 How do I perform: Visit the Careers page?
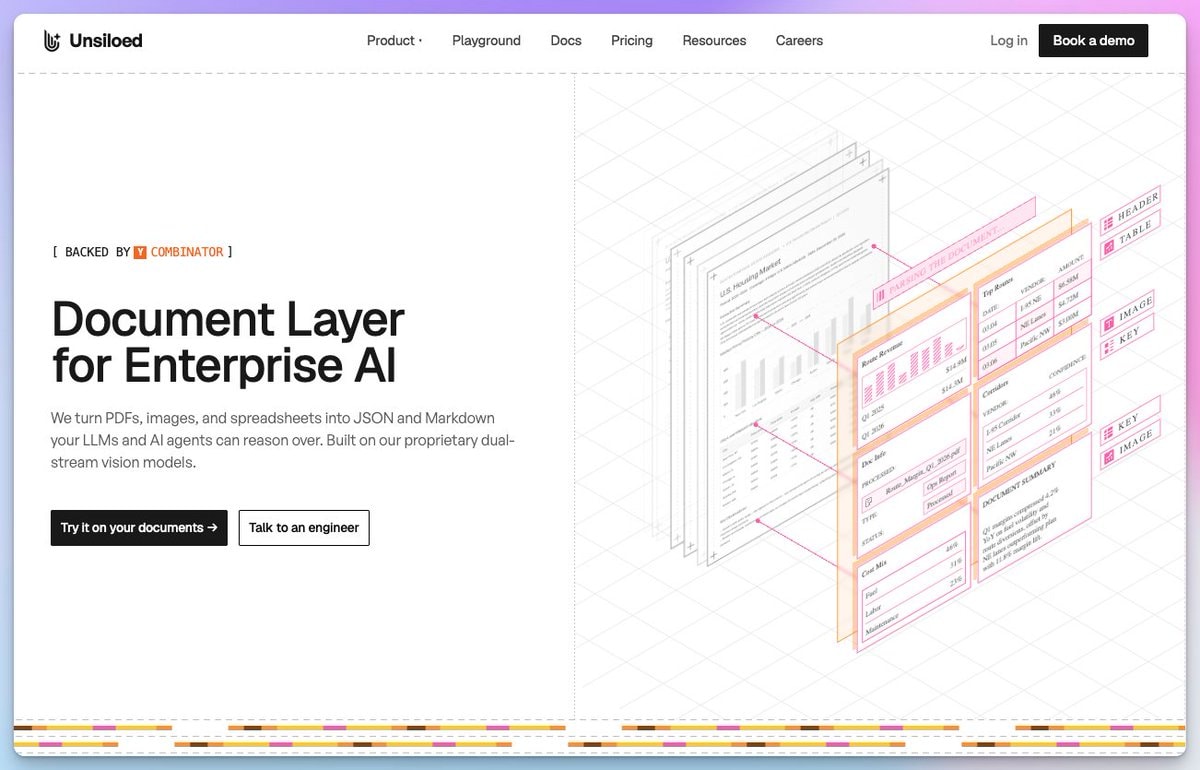(x=799, y=41)
